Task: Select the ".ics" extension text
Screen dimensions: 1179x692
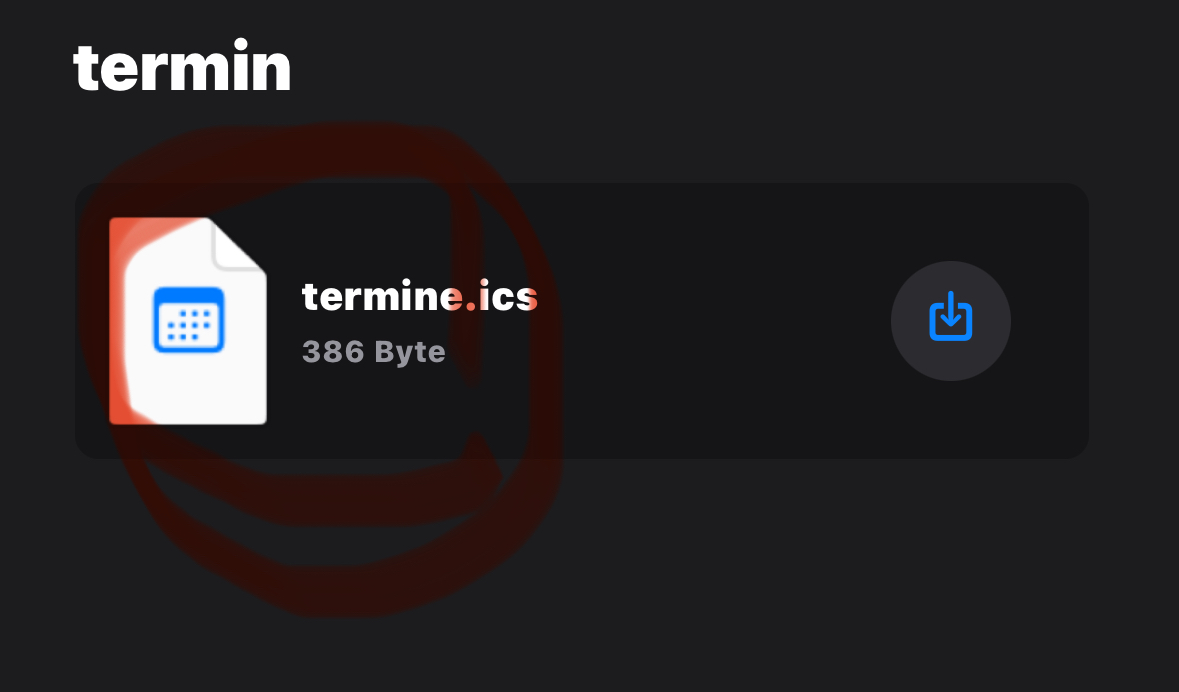Action: pos(501,296)
